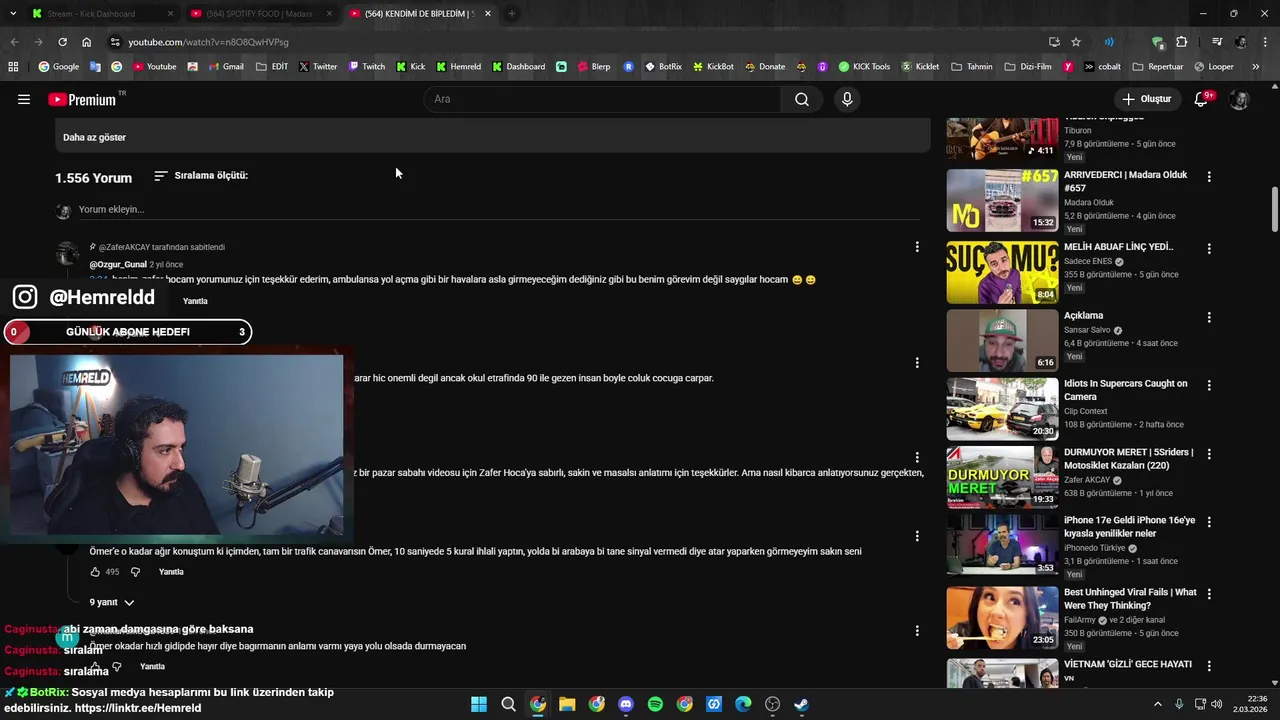Open the Tahmin bookmarks folder

click(x=972, y=67)
